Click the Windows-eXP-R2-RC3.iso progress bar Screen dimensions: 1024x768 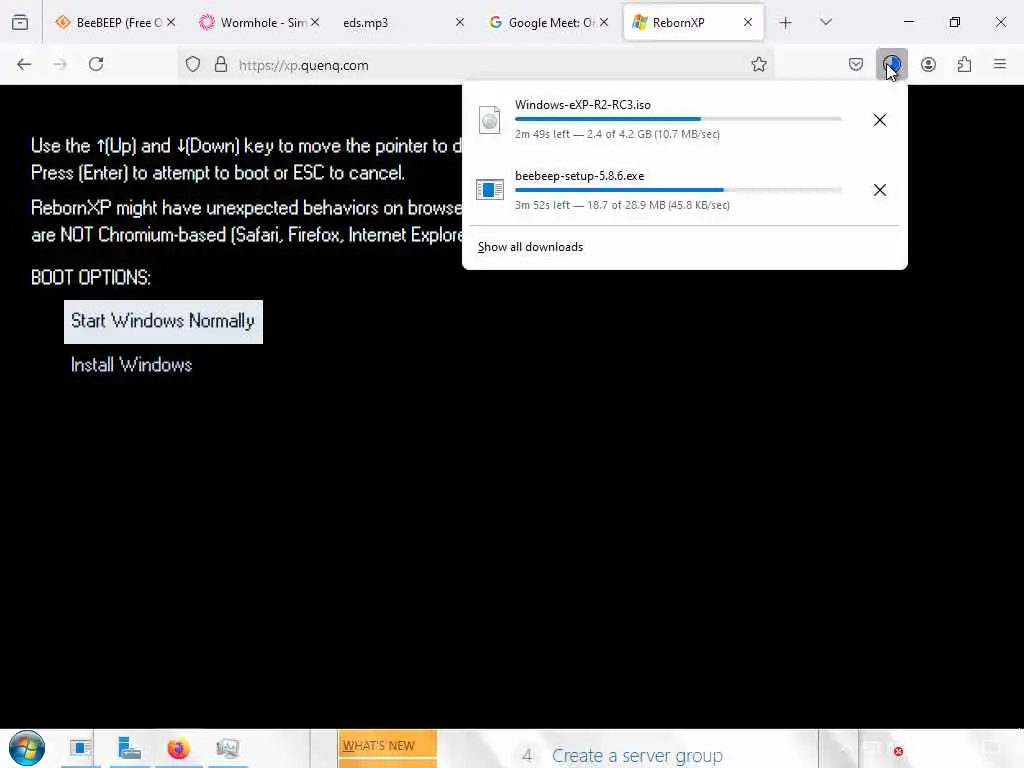[678, 119]
